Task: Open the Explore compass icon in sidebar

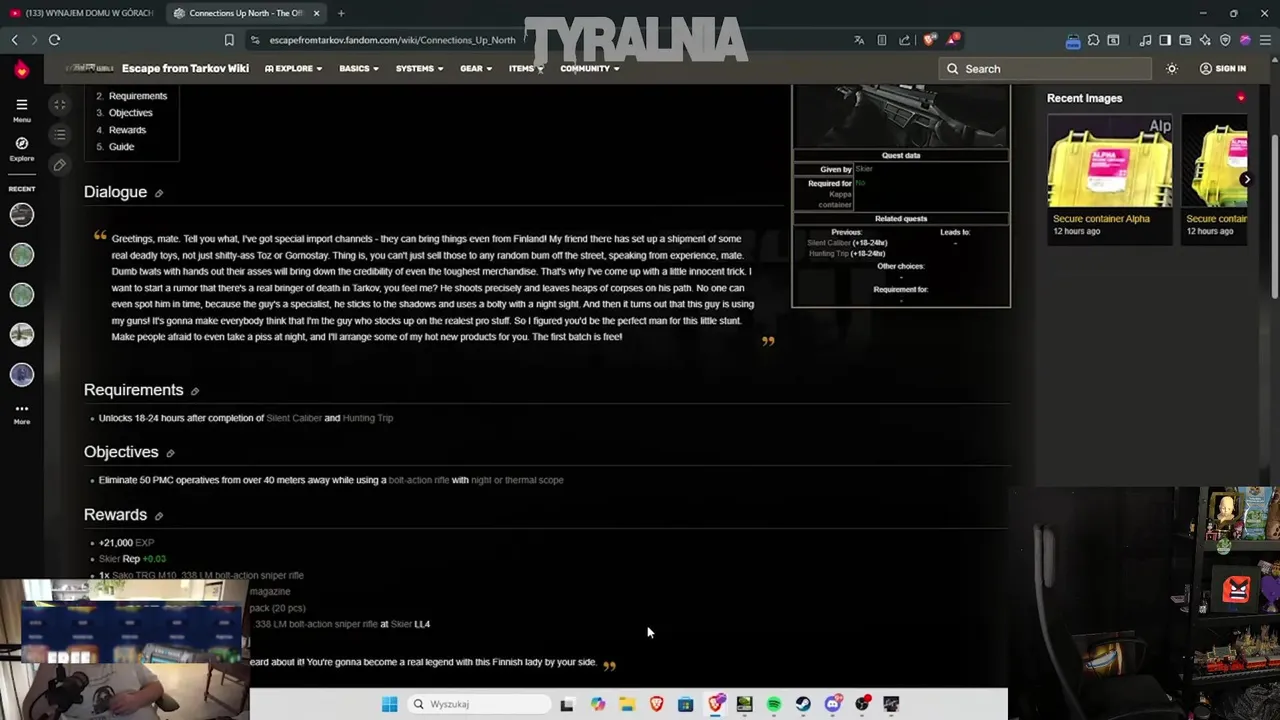Action: pos(21,149)
